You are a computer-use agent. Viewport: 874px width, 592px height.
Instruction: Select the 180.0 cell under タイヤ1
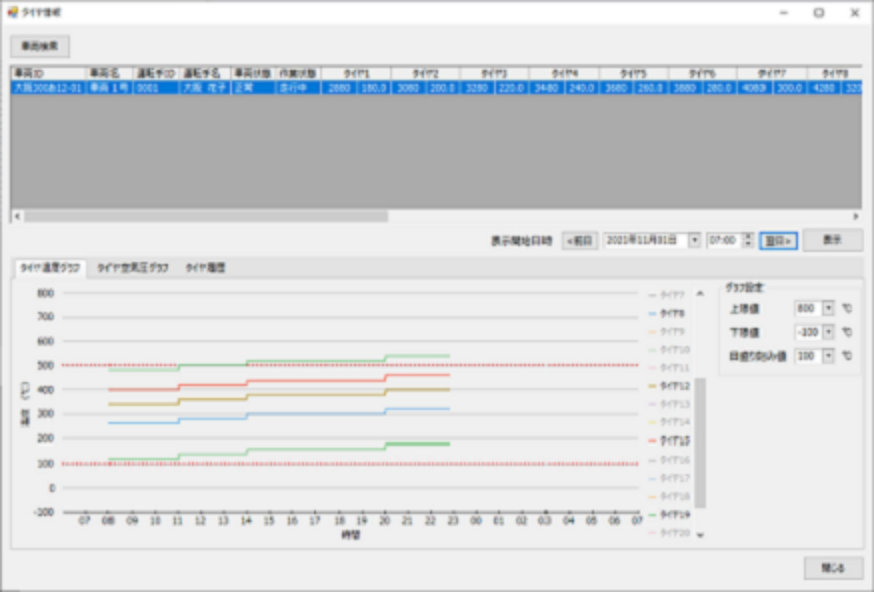(x=373, y=88)
